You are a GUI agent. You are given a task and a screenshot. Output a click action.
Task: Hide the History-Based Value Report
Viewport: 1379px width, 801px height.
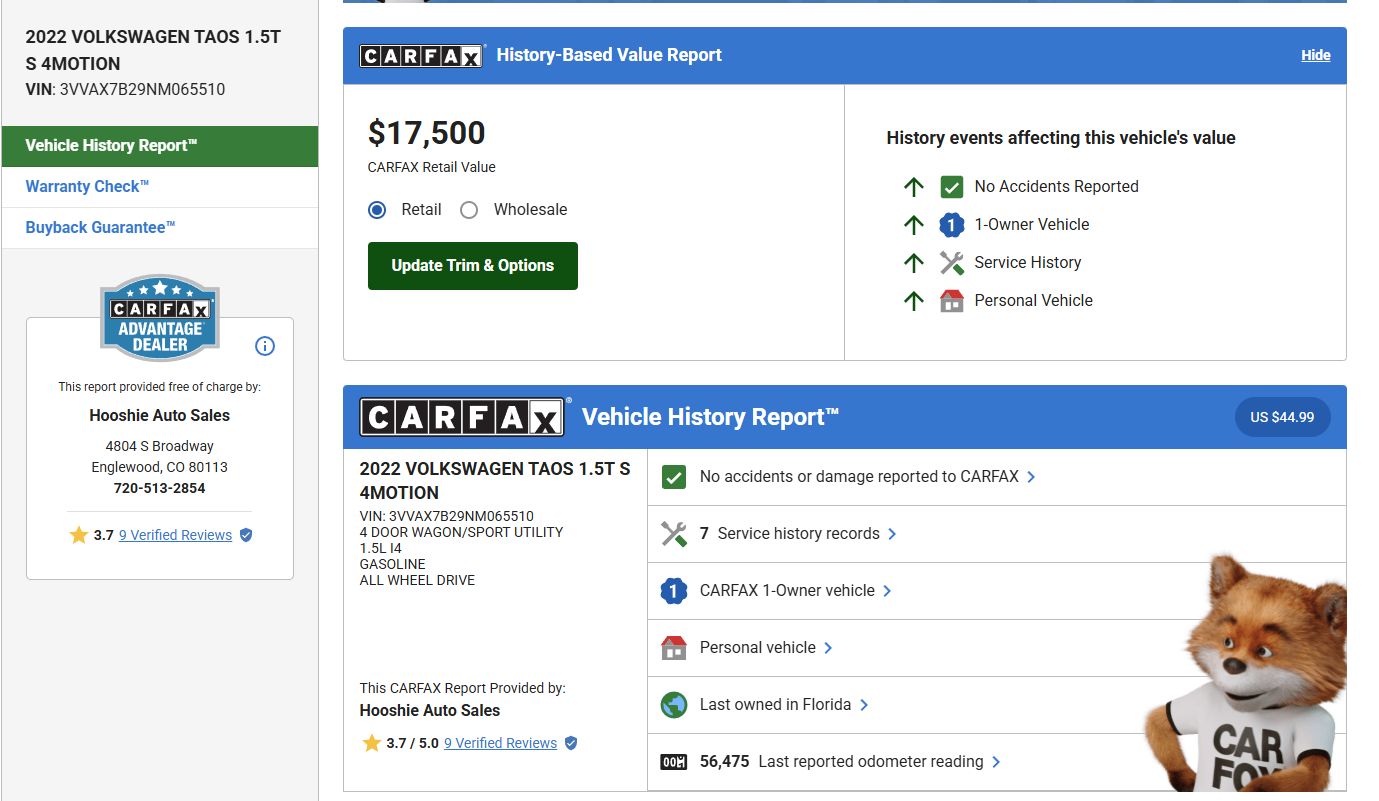1315,56
